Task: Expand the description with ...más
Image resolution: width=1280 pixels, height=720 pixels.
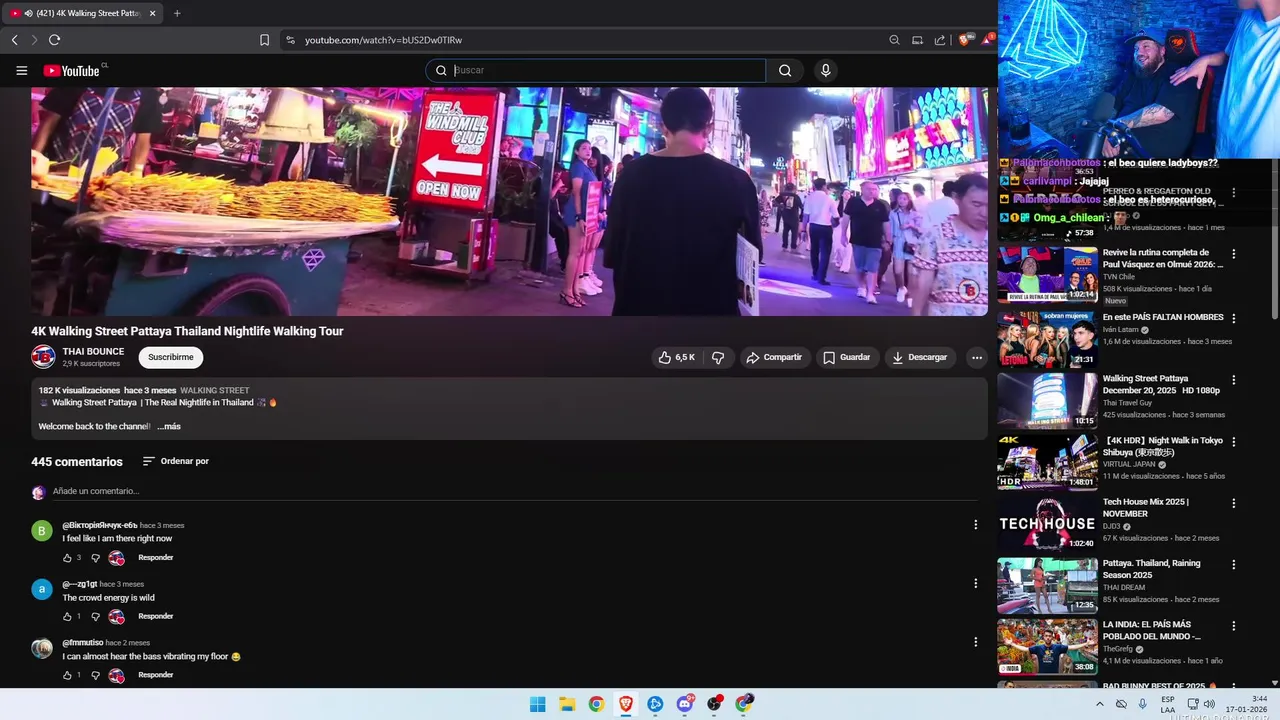Action: coord(169,426)
